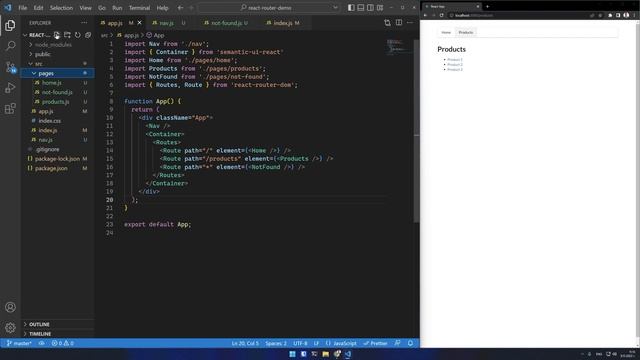Open the Source Control view

point(10,67)
